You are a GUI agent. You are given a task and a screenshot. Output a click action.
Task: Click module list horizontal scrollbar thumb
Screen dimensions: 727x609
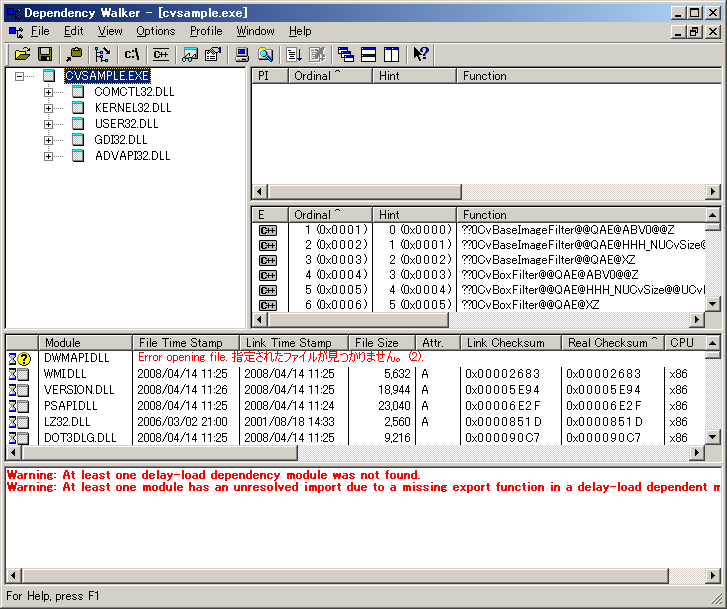coord(160,453)
